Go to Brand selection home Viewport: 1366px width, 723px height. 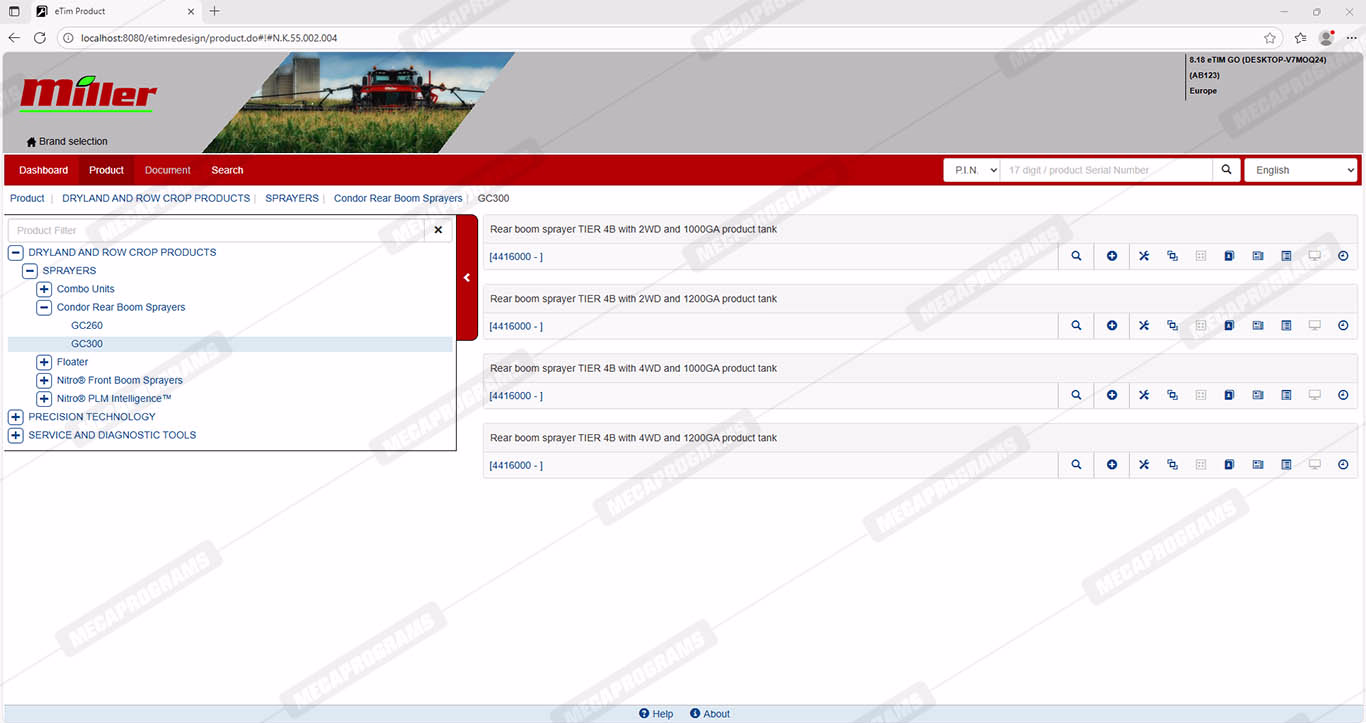(67, 141)
